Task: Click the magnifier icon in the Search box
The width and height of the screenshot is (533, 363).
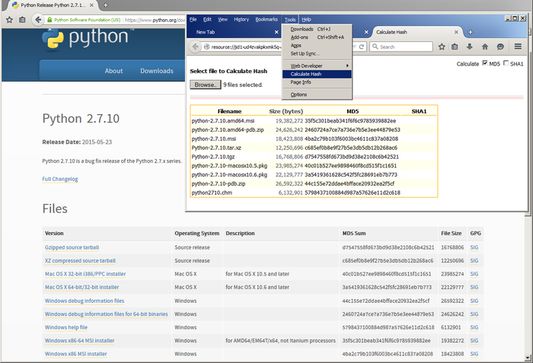Action: pyautogui.click(x=375, y=47)
